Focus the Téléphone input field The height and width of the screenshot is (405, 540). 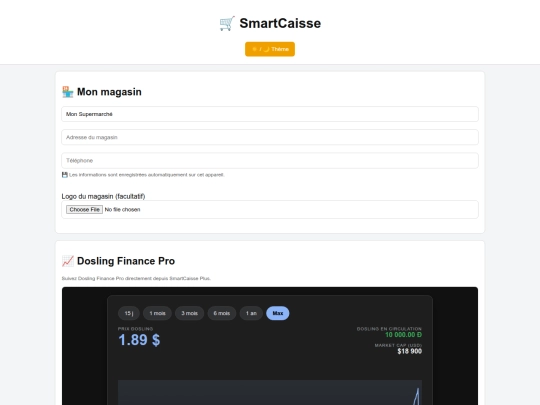270,160
